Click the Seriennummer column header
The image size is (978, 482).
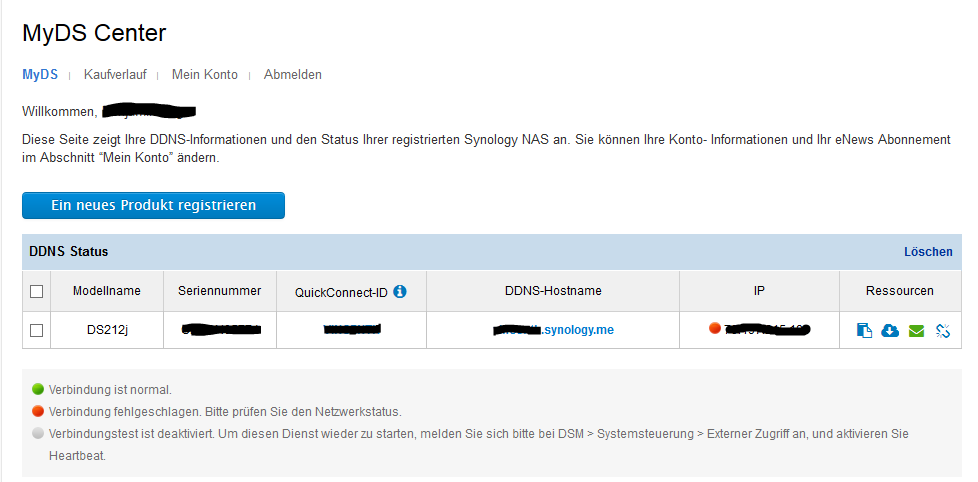click(x=220, y=291)
